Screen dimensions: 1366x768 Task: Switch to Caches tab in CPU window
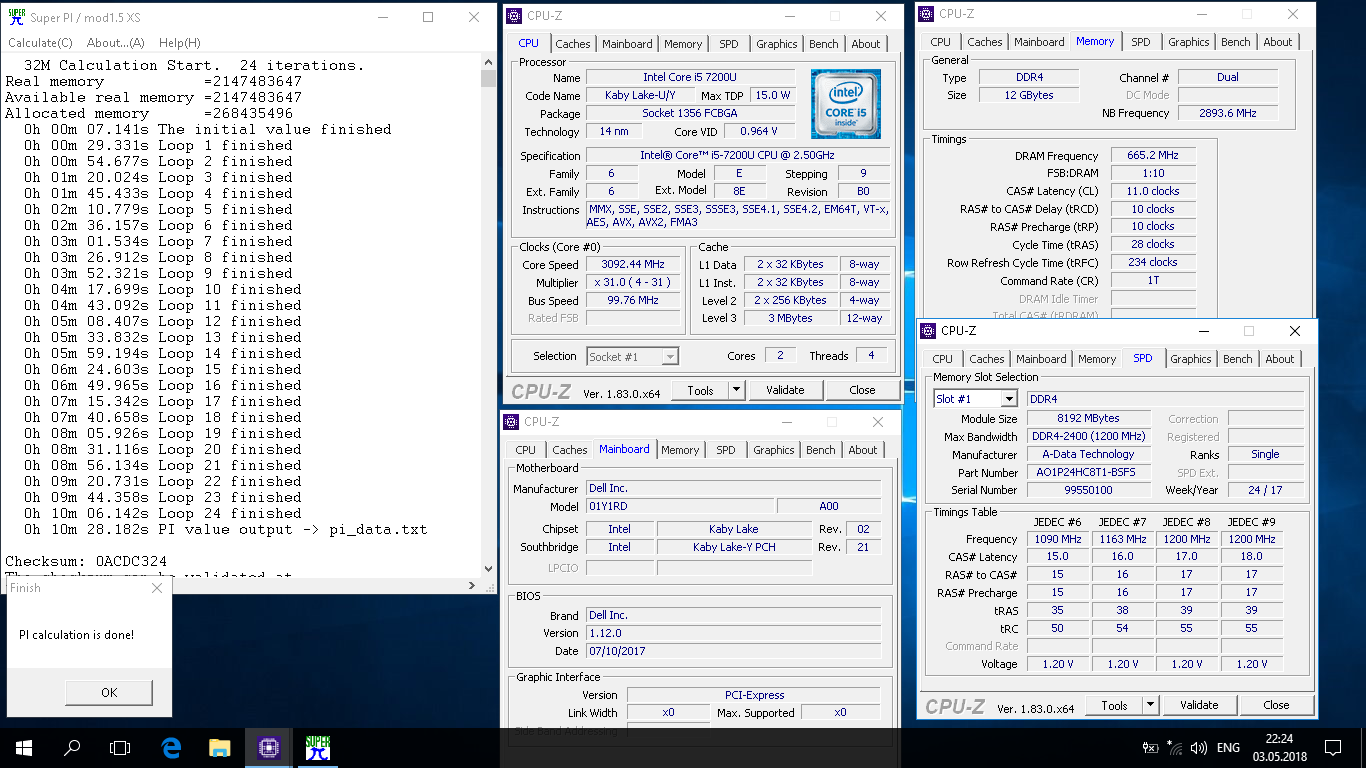tap(572, 44)
